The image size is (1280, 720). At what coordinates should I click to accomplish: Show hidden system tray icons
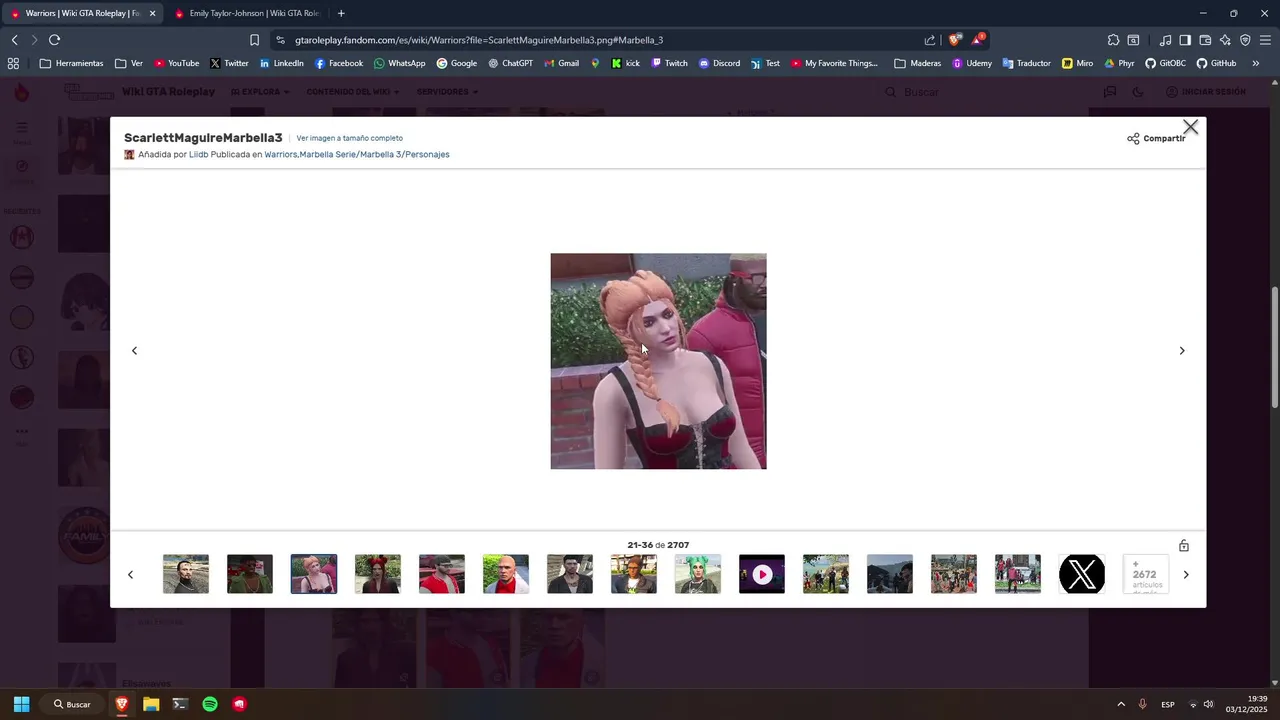coord(1120,704)
